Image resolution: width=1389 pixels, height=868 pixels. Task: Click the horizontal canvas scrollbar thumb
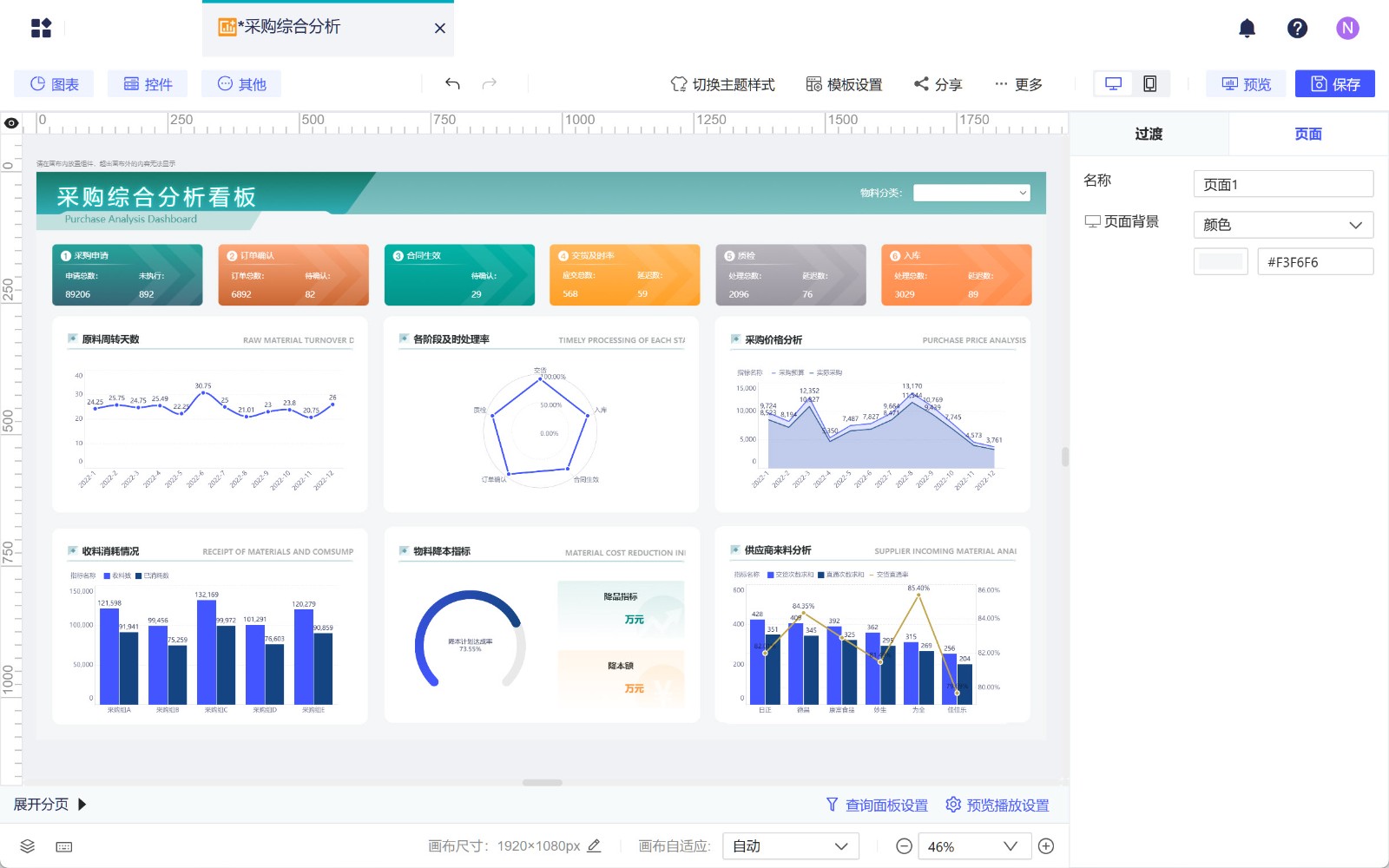(x=543, y=782)
